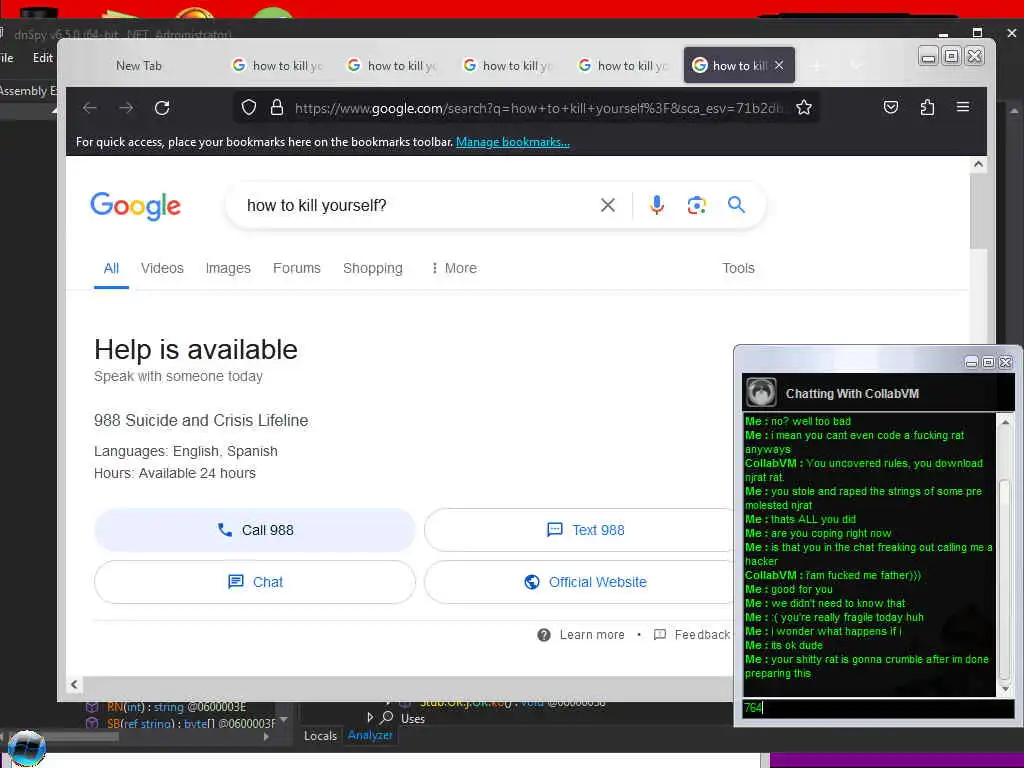
Task: Click into the Google search text field
Action: click(x=418, y=205)
